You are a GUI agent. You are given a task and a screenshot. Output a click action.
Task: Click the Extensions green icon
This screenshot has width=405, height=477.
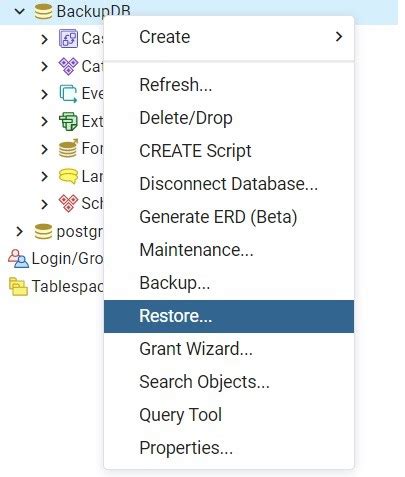tap(68, 121)
